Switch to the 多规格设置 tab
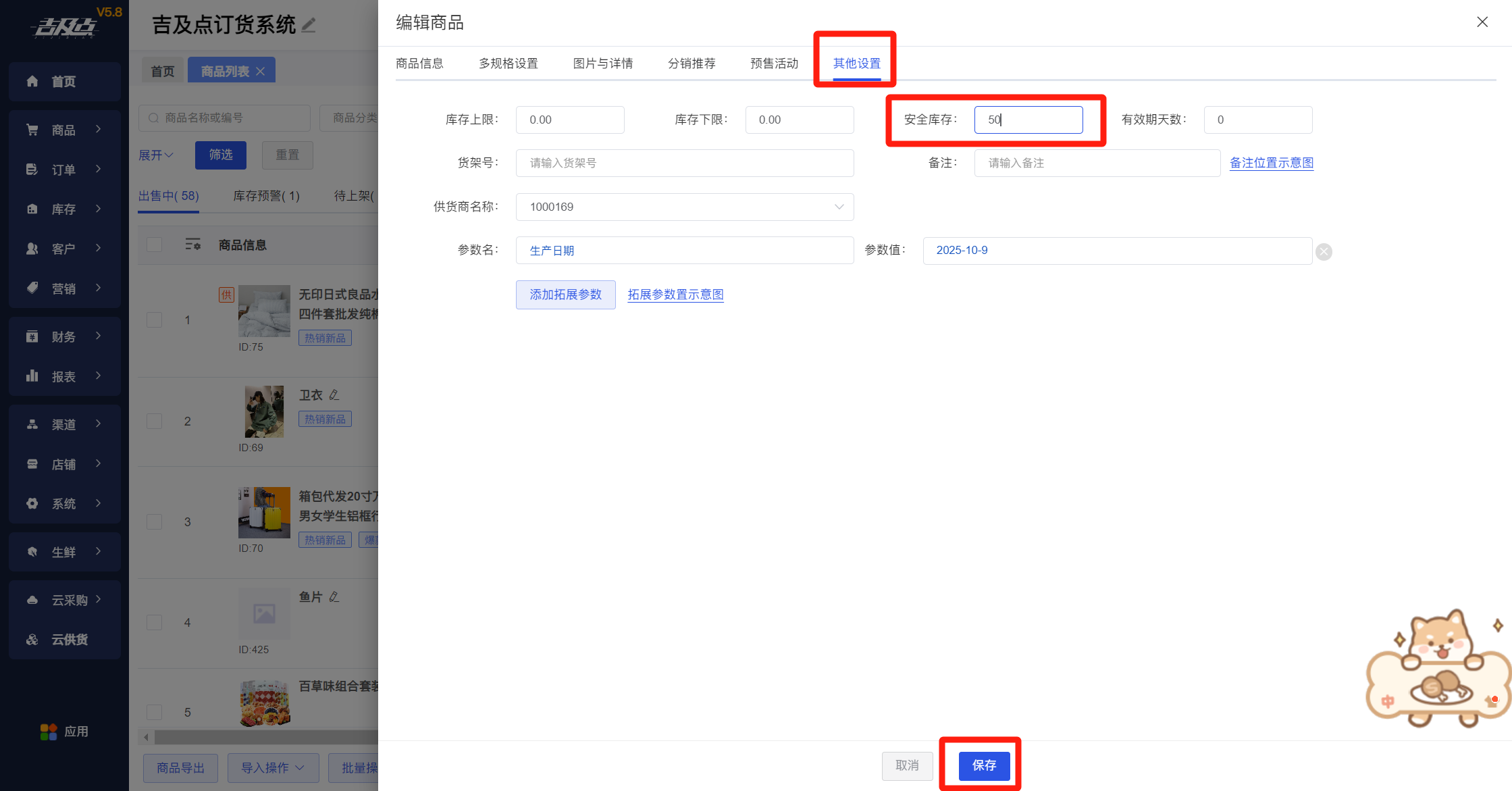1512x791 pixels. point(508,63)
